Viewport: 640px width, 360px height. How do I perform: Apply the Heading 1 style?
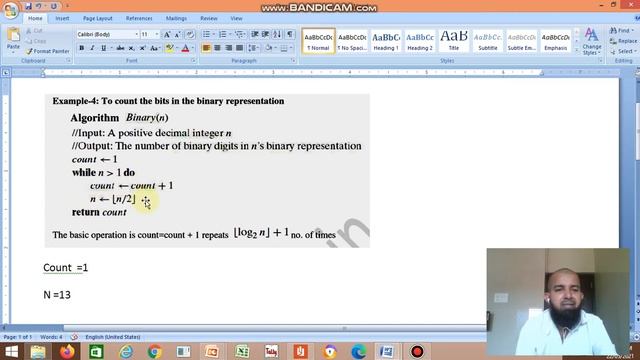[386, 41]
